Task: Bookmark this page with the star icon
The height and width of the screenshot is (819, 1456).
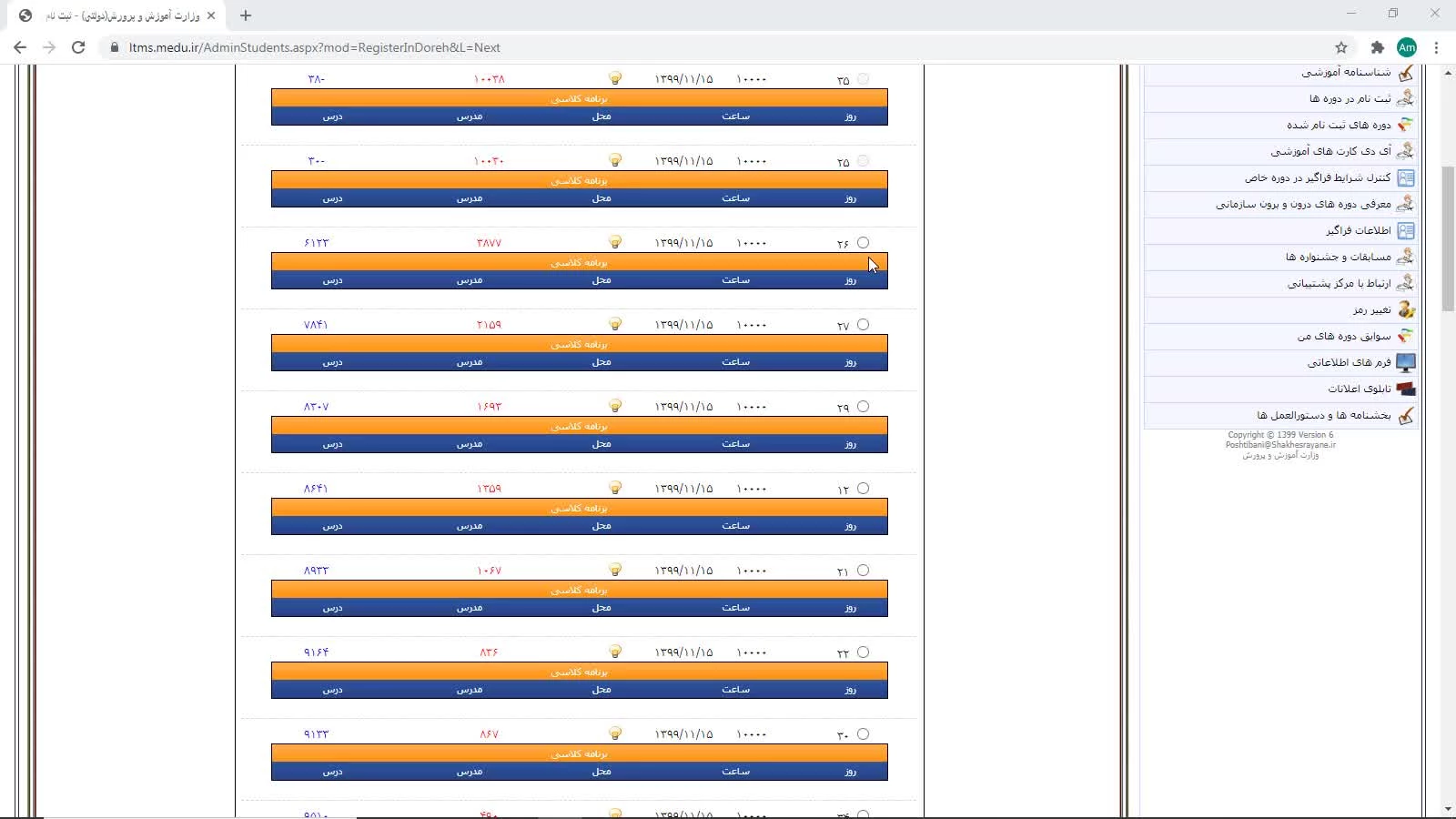Action: click(x=1340, y=47)
